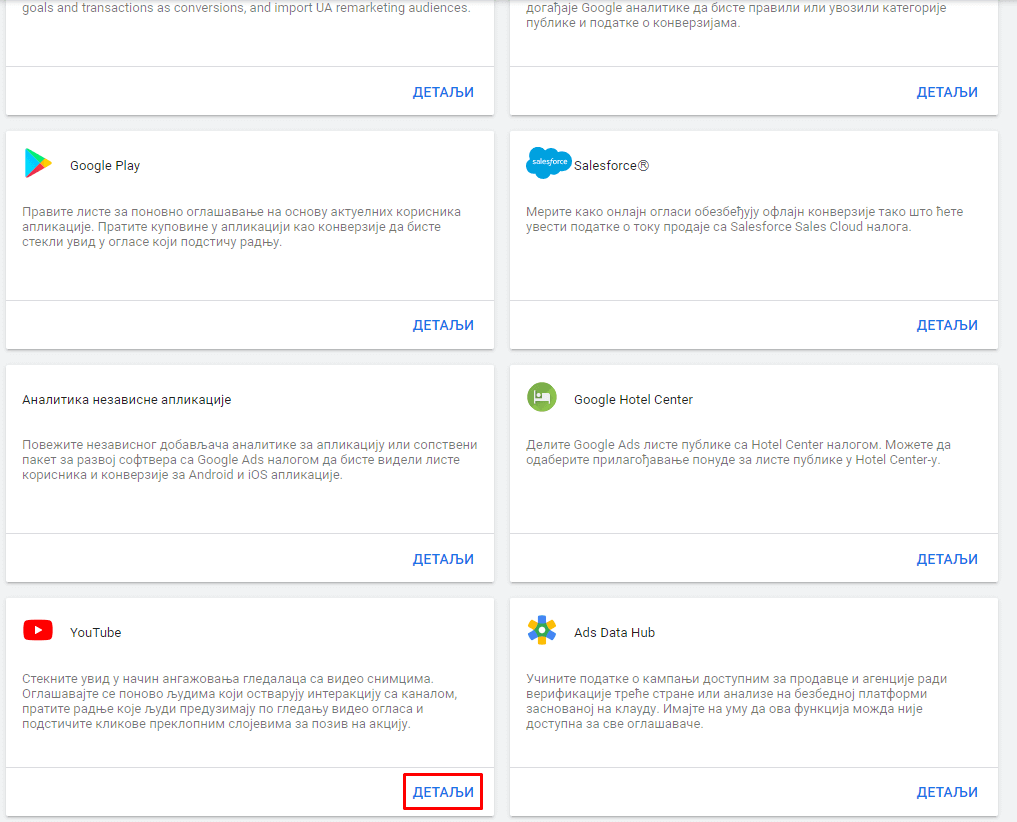Image resolution: width=1017 pixels, height=822 pixels.
Task: Open ДЕТАЉИ for the YouTube card
Action: click(443, 792)
